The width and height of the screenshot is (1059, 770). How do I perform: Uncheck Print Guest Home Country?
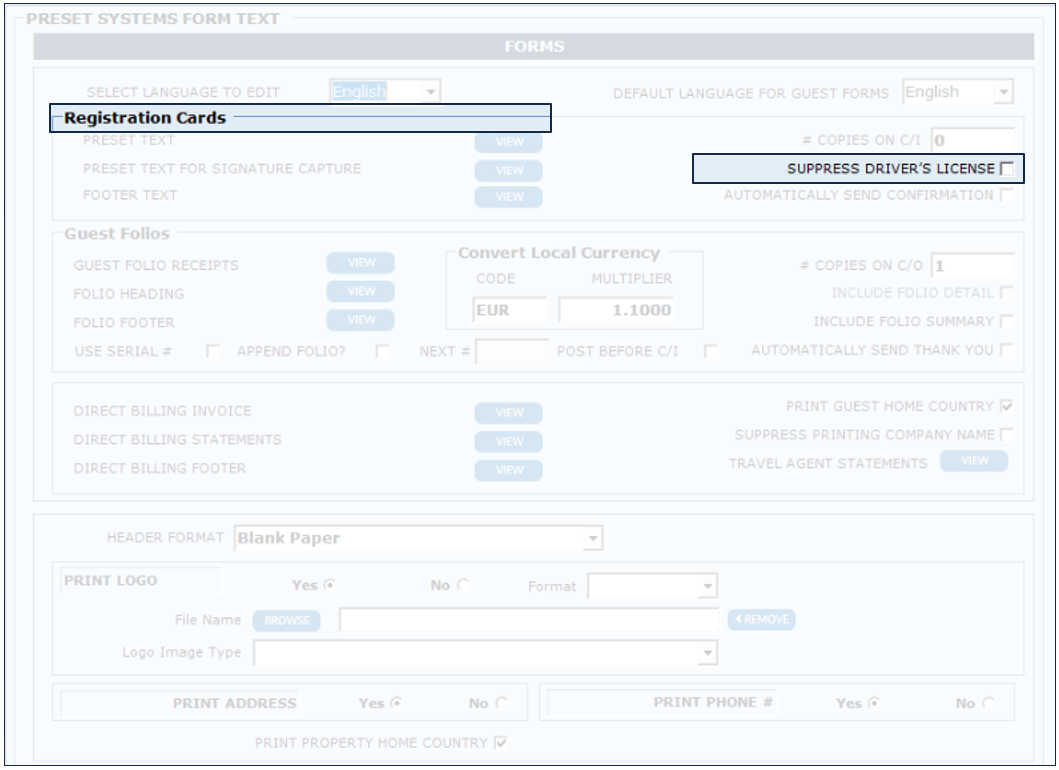tap(1006, 407)
